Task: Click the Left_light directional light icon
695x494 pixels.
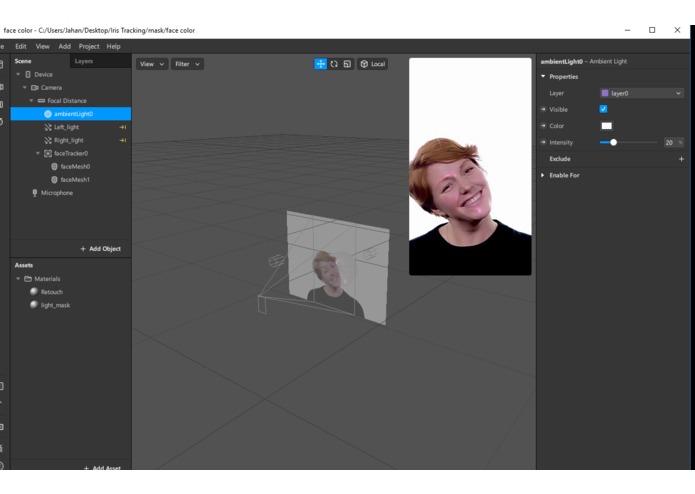Action: point(48,127)
